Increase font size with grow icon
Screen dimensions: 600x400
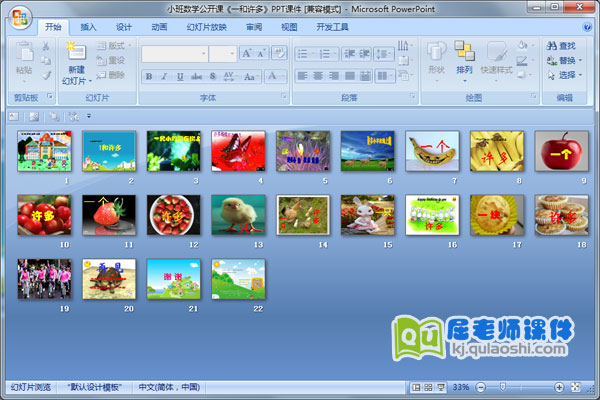247,54
